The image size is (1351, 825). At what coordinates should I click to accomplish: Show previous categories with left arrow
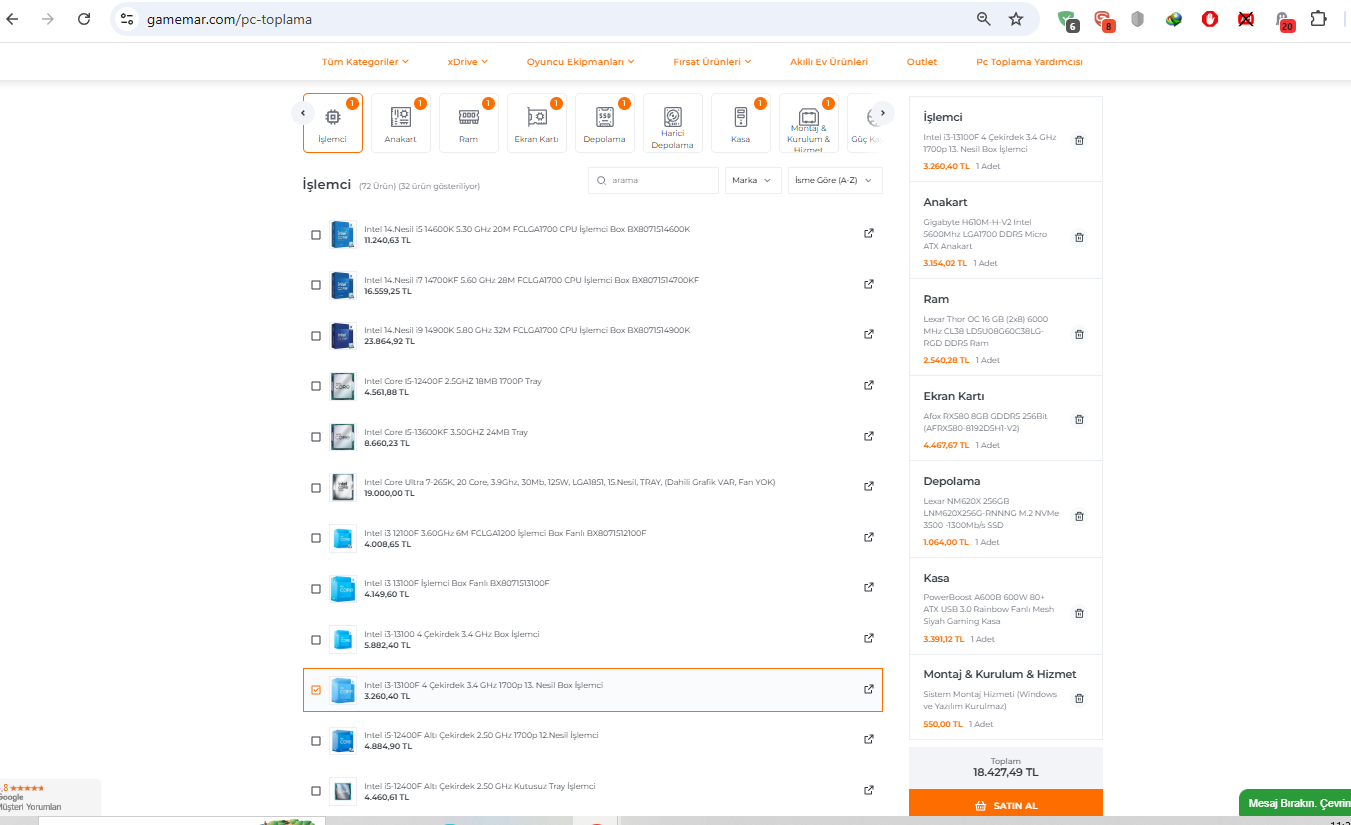coord(303,113)
